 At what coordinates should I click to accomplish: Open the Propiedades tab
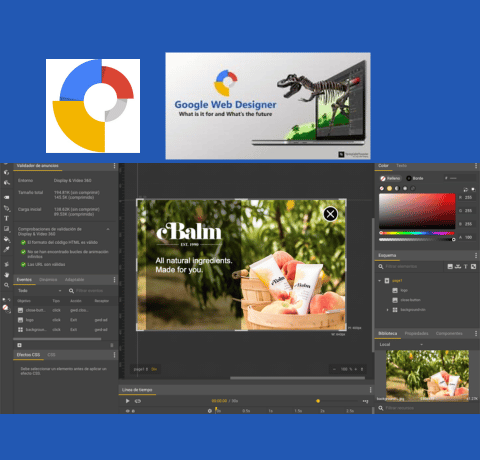click(x=416, y=333)
